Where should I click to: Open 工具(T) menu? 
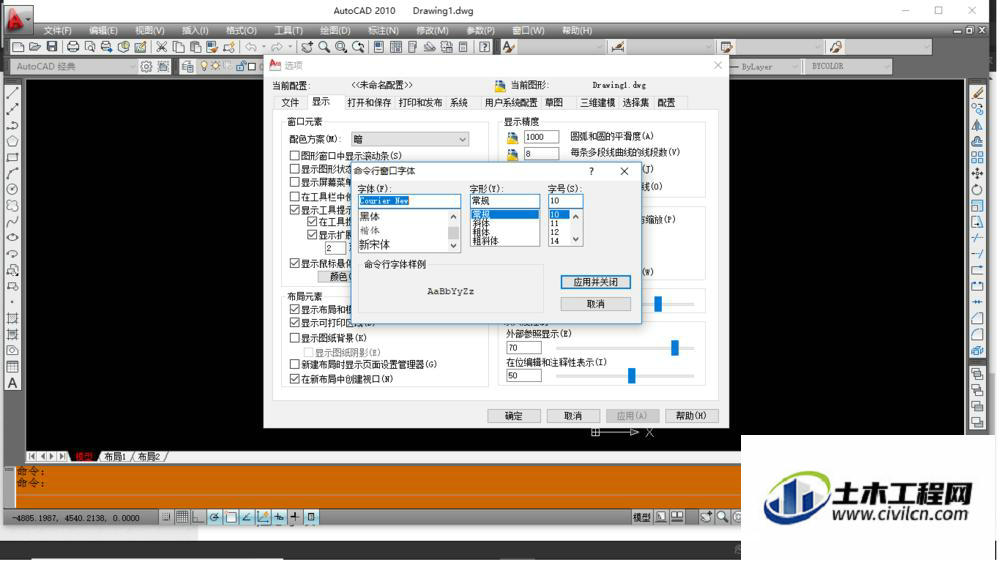point(288,31)
